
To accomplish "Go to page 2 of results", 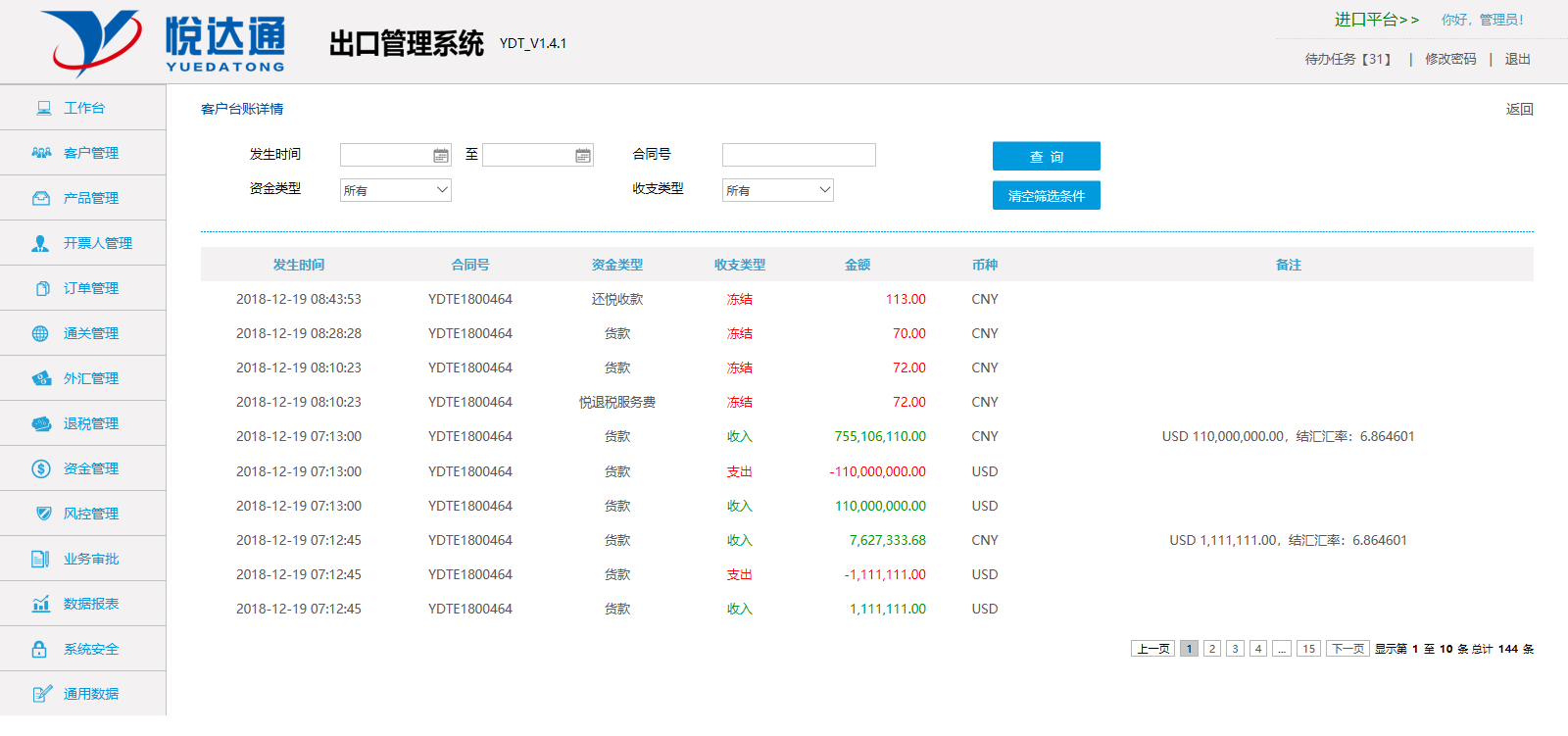I will [1212, 649].
